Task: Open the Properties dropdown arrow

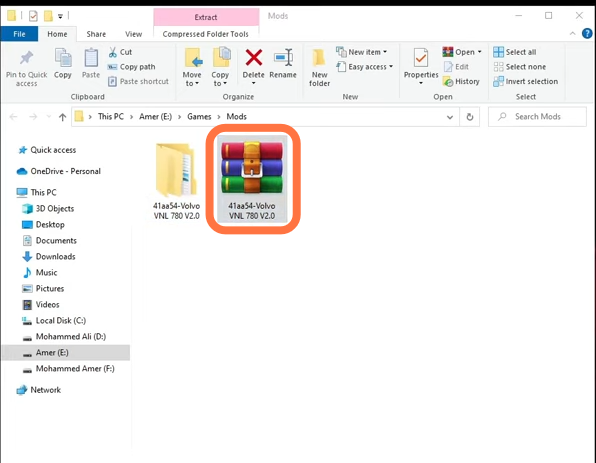Action: pos(421,82)
